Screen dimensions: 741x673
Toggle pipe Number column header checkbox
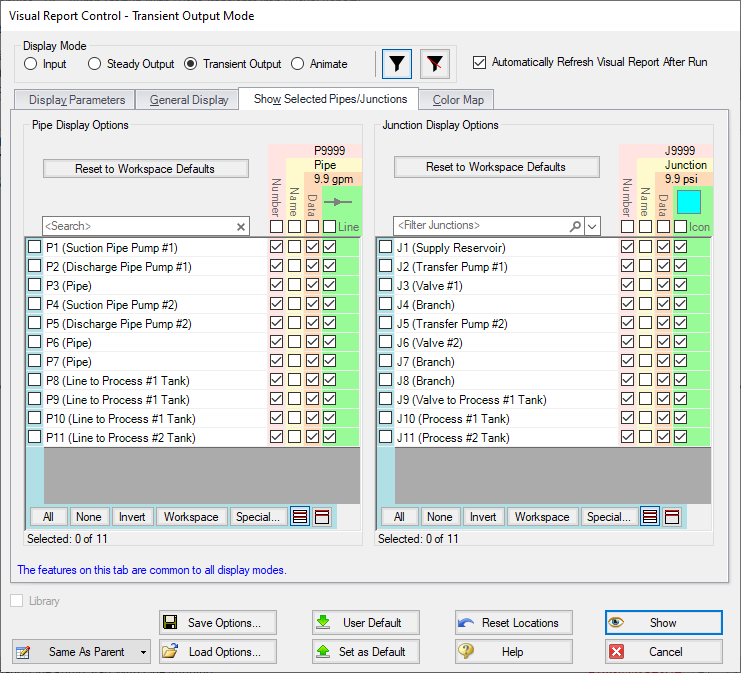tap(276, 226)
